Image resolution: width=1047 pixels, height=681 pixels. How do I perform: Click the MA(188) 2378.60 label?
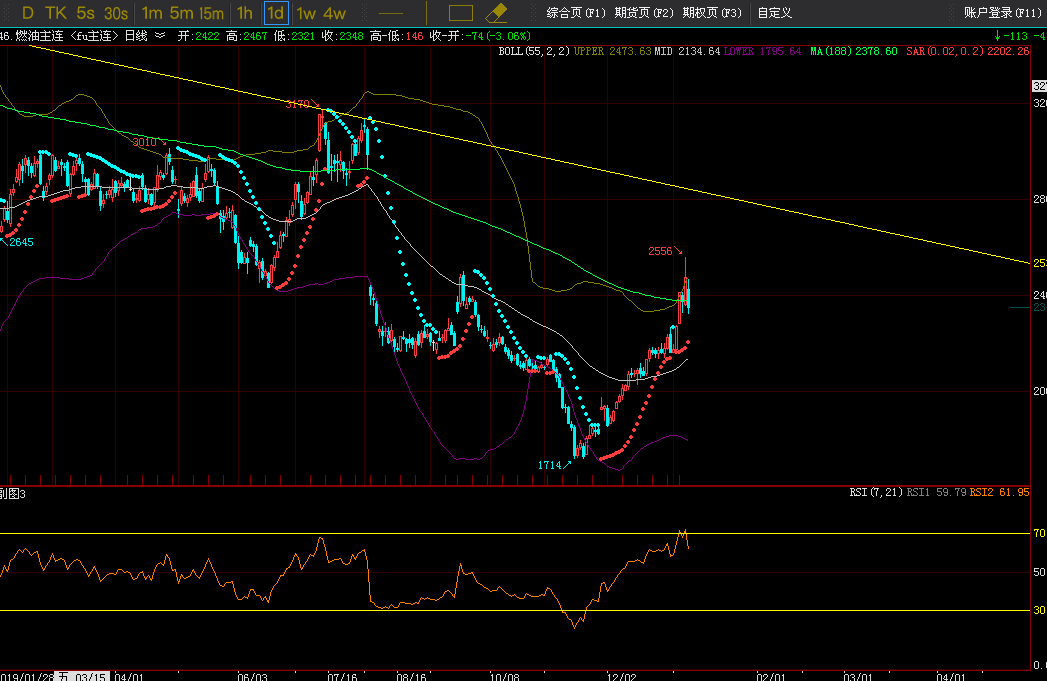tap(853, 51)
